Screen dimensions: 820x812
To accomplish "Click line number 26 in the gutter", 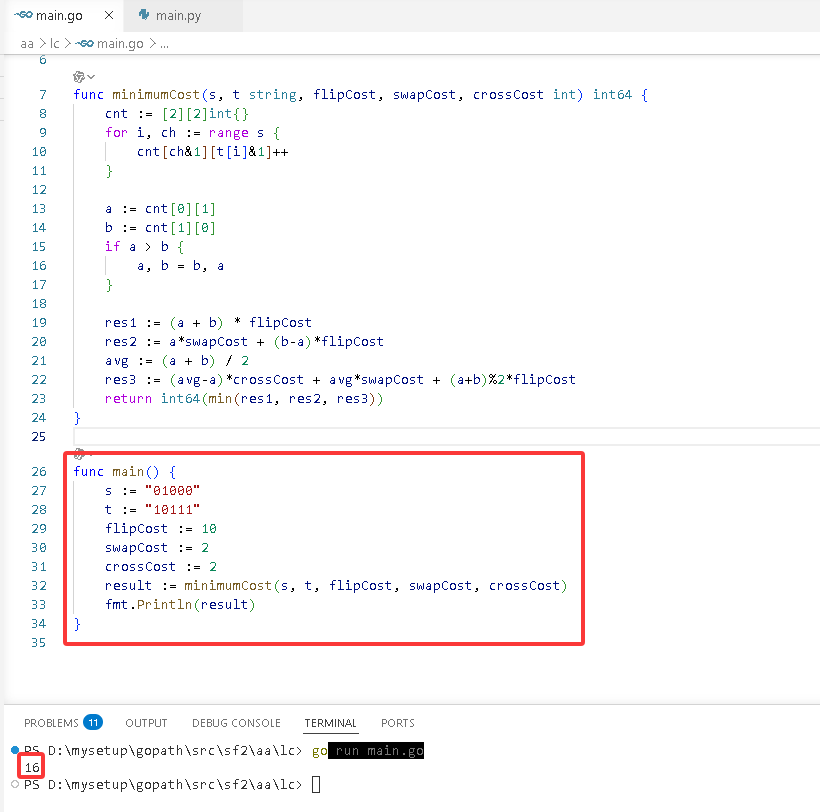I will [39, 472].
